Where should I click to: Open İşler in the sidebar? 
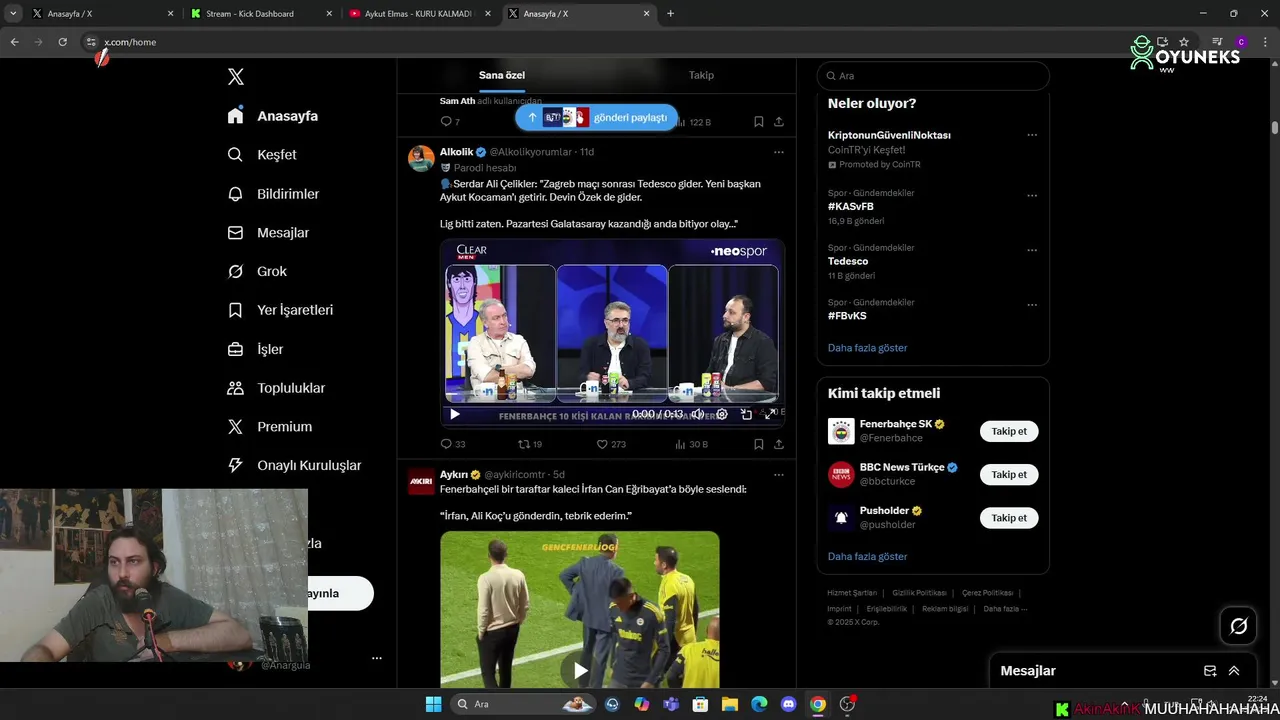[x=255, y=349]
